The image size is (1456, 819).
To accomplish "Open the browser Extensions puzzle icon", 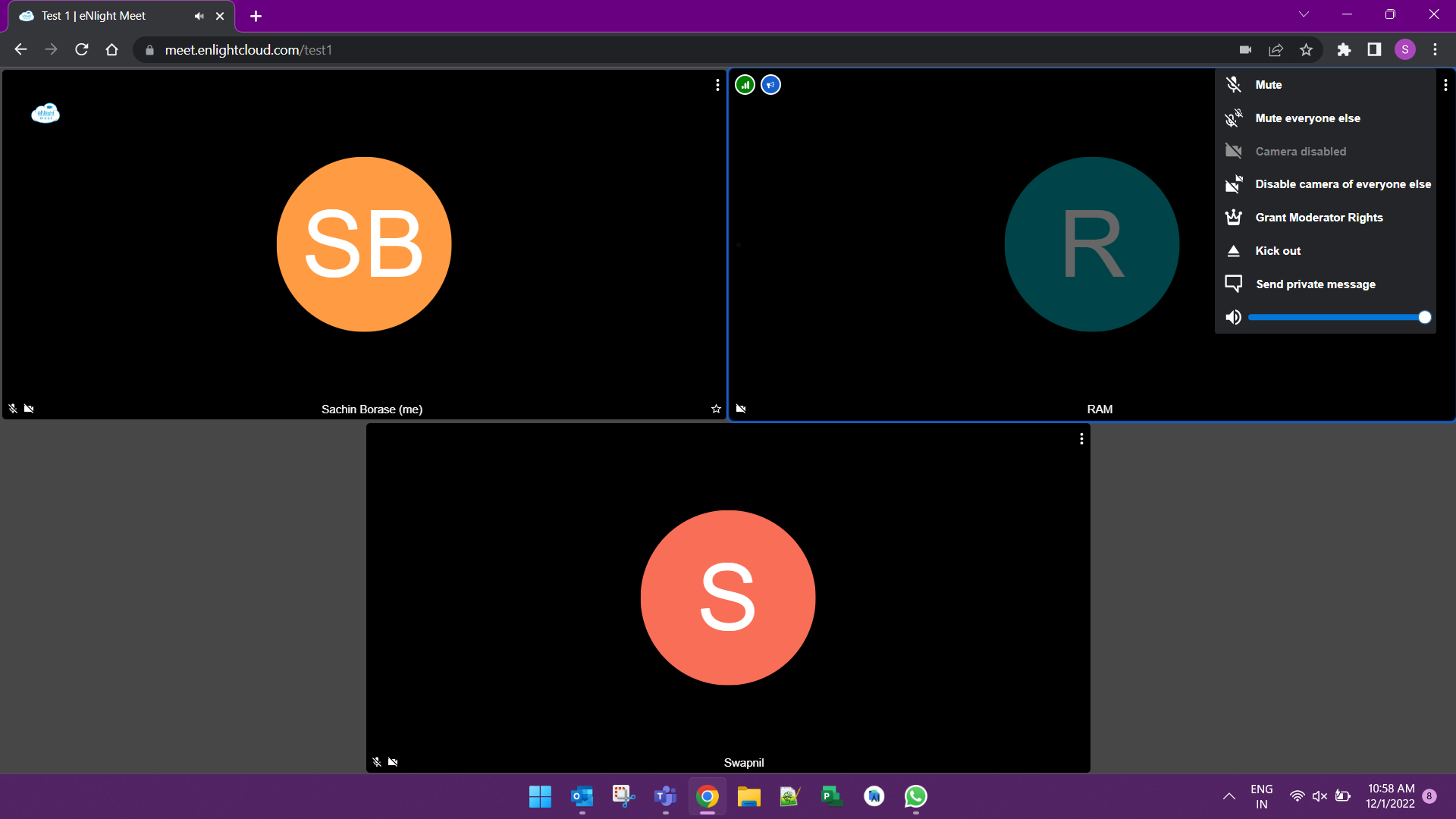I will pos(1344,50).
